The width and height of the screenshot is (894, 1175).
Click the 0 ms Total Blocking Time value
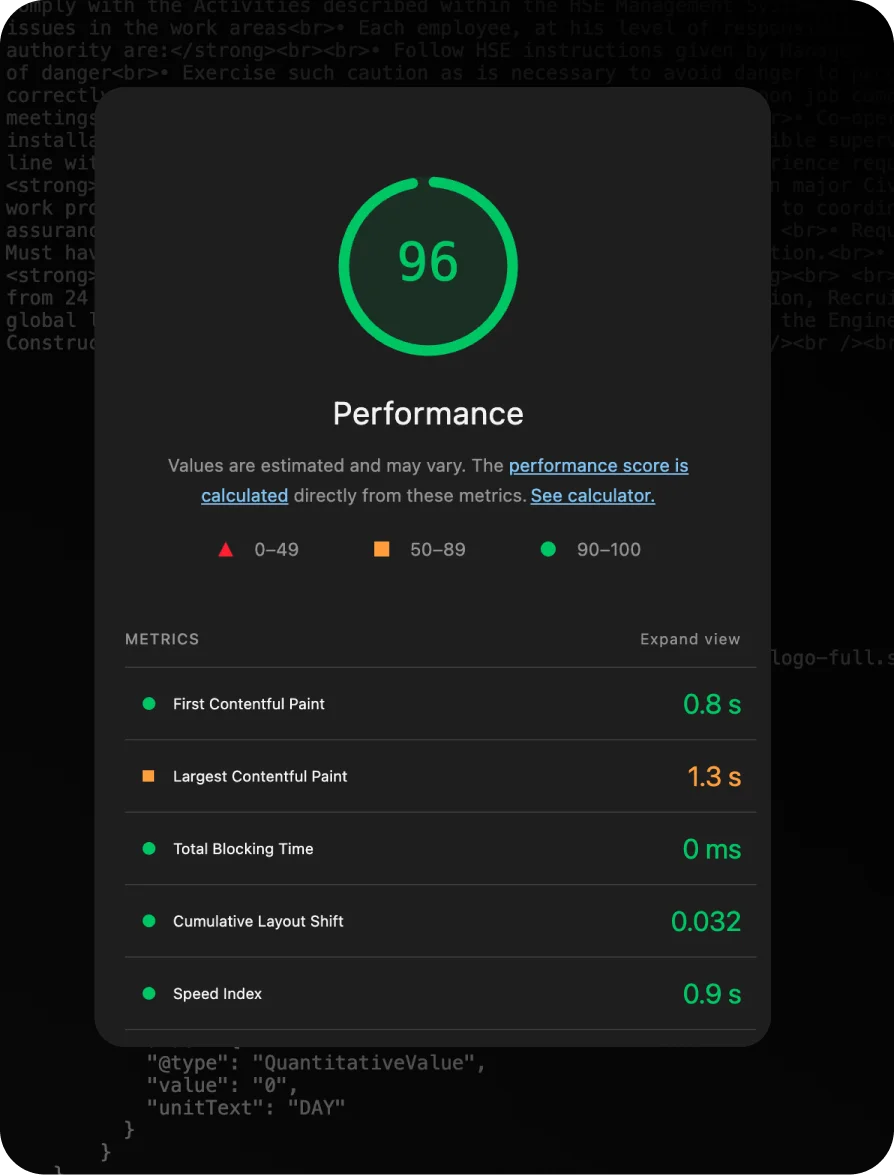pyautogui.click(x=711, y=849)
